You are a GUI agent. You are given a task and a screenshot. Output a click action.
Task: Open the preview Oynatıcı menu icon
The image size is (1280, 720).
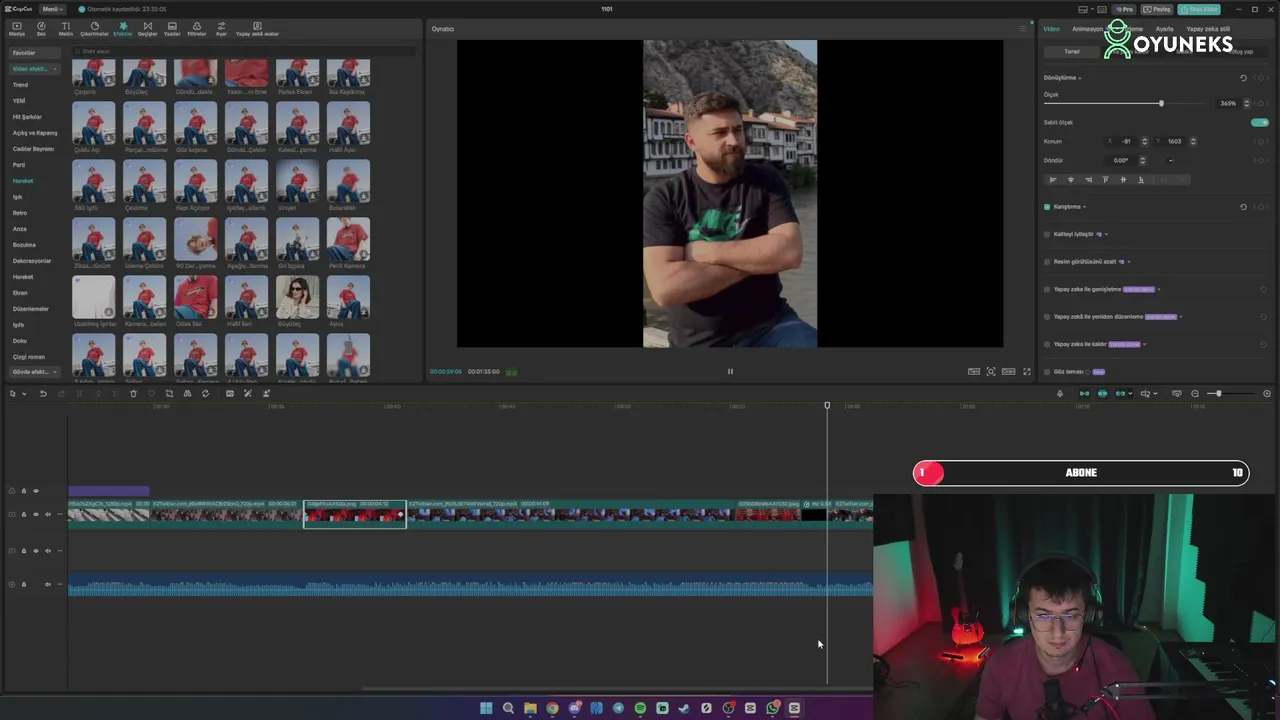tap(1022, 29)
